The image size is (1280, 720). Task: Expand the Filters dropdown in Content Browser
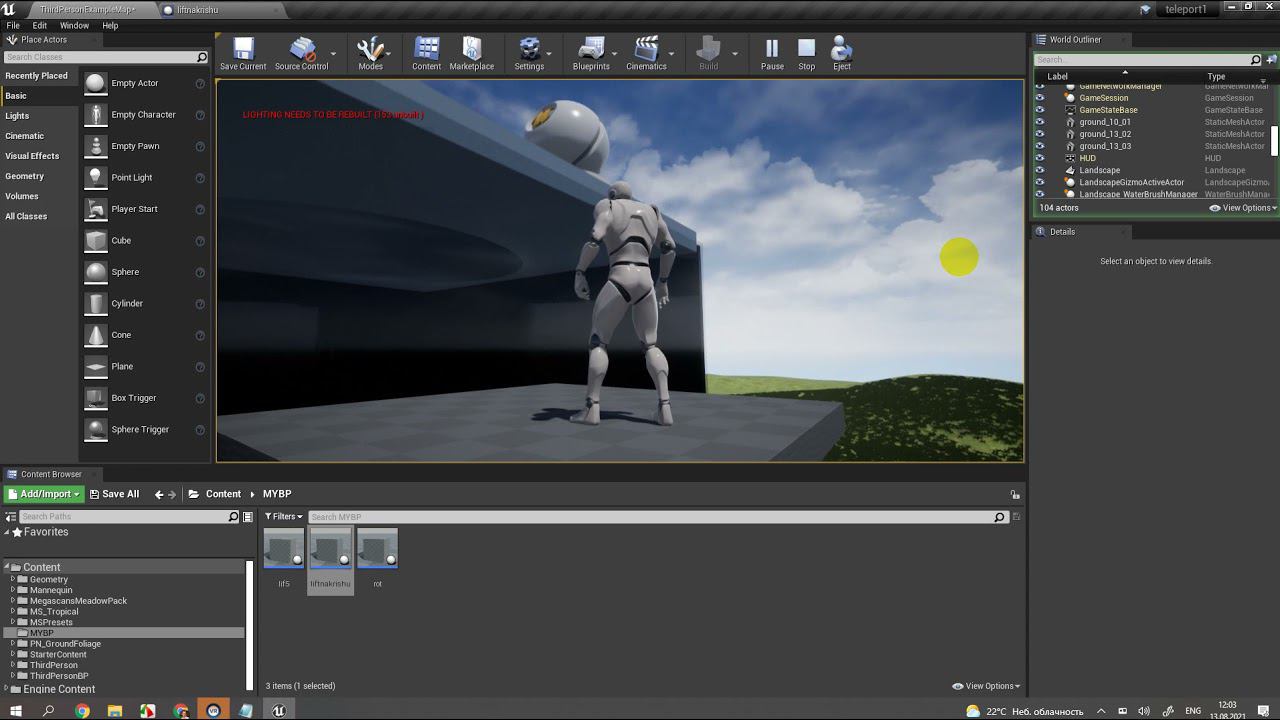(283, 517)
